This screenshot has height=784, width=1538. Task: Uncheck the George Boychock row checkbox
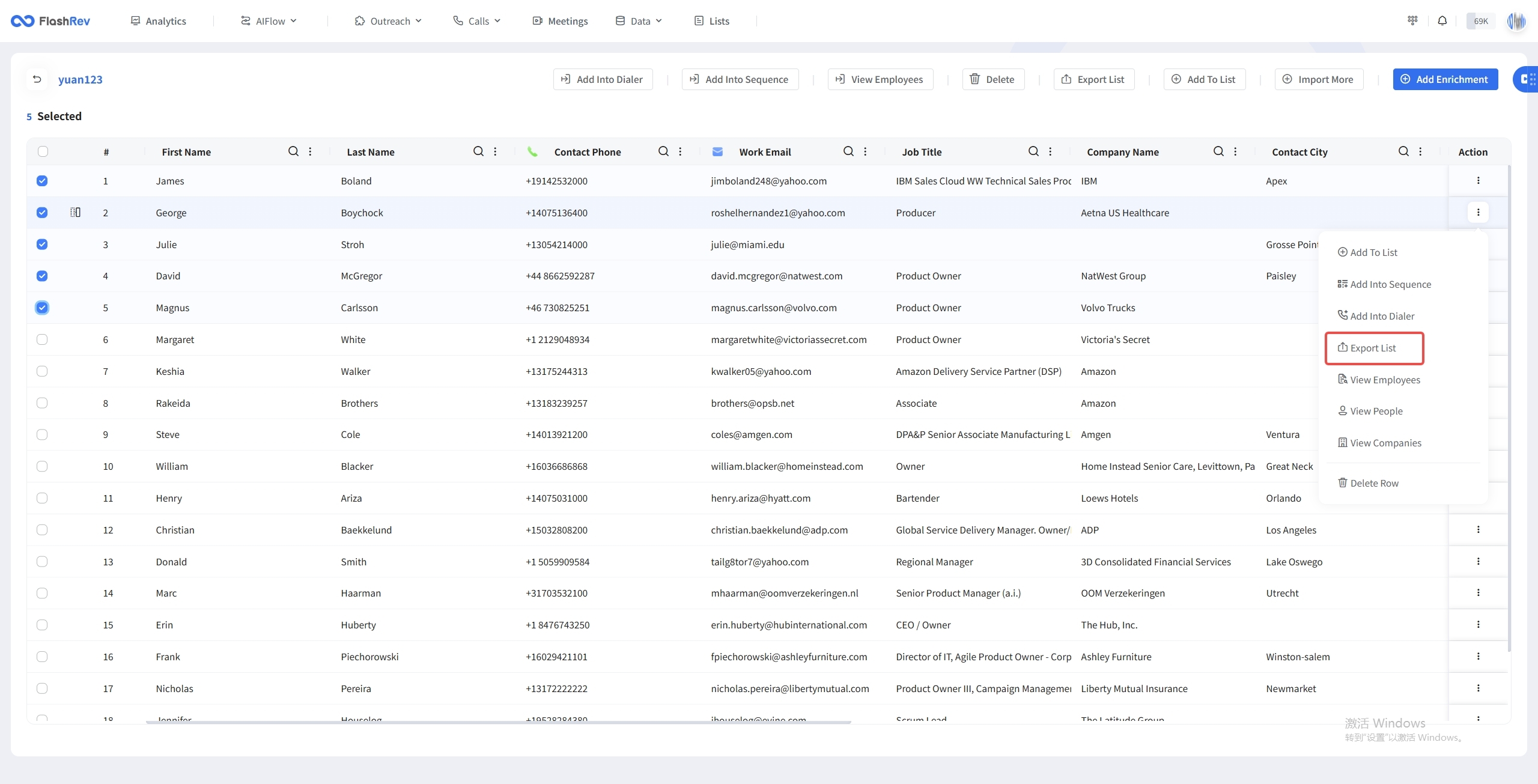[x=42, y=212]
